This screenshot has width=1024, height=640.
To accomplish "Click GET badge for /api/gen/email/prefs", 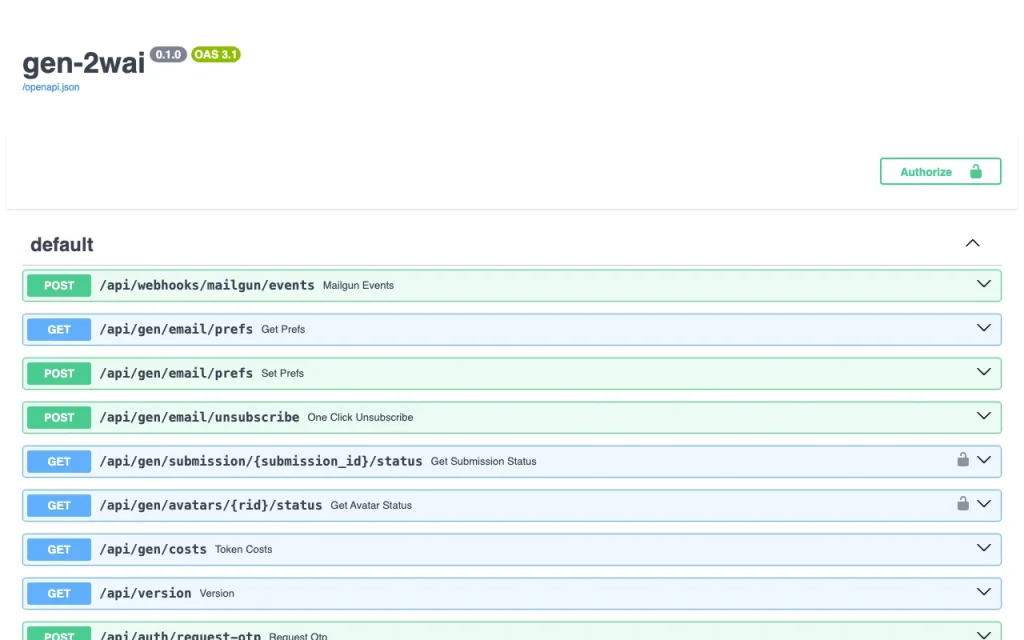I will point(59,329).
